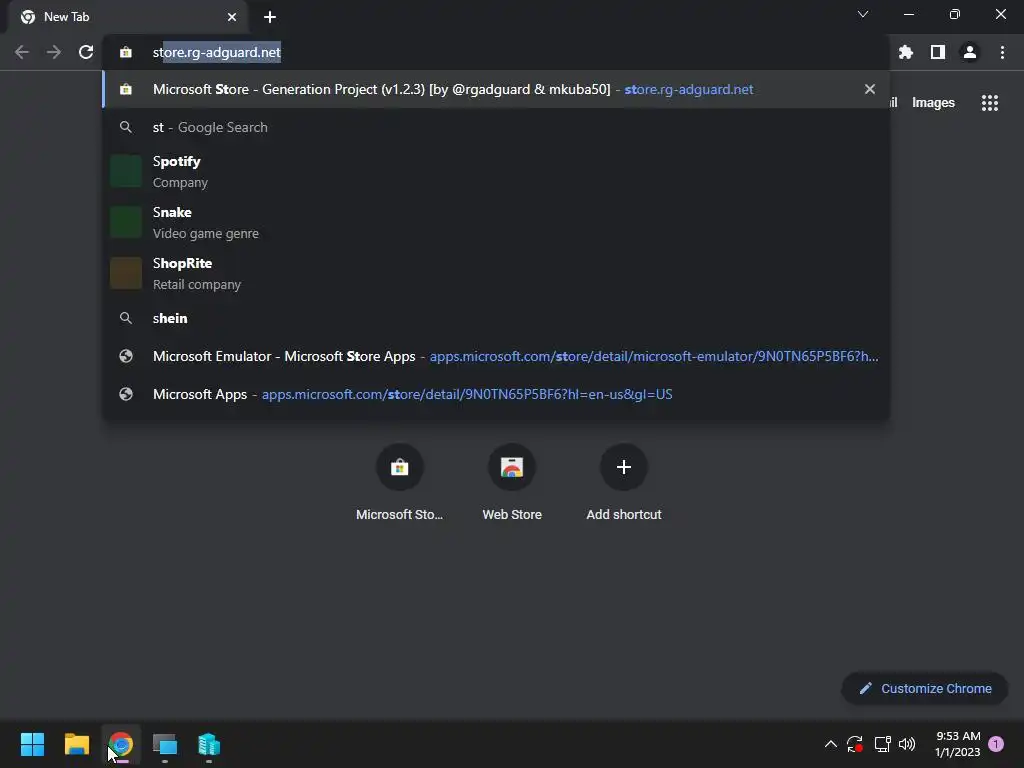The height and width of the screenshot is (768, 1024).
Task: Open the notification badge
Action: pyautogui.click(x=996, y=744)
